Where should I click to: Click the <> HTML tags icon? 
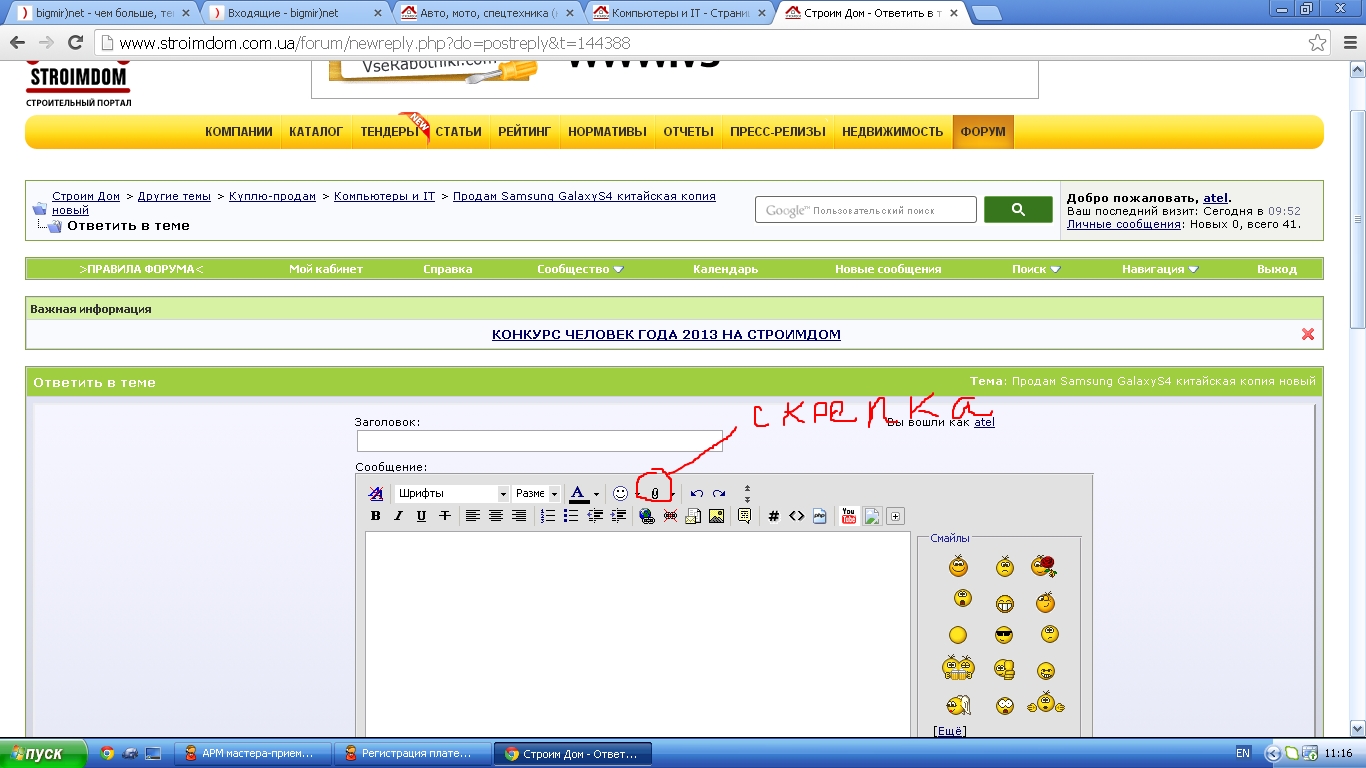tap(797, 516)
